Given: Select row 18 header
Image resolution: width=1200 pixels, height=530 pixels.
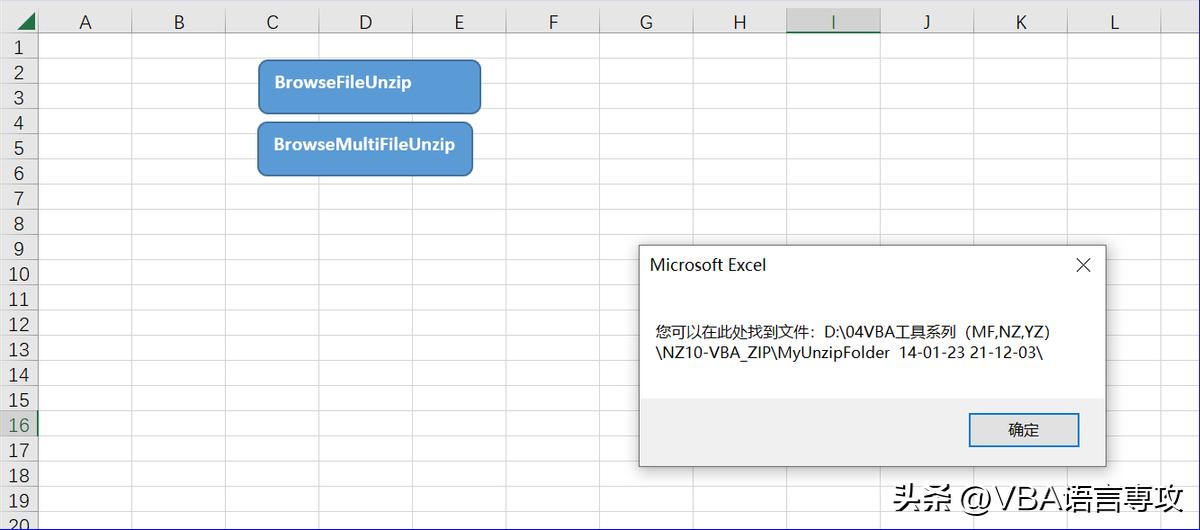Looking at the screenshot, I should tap(19, 476).
